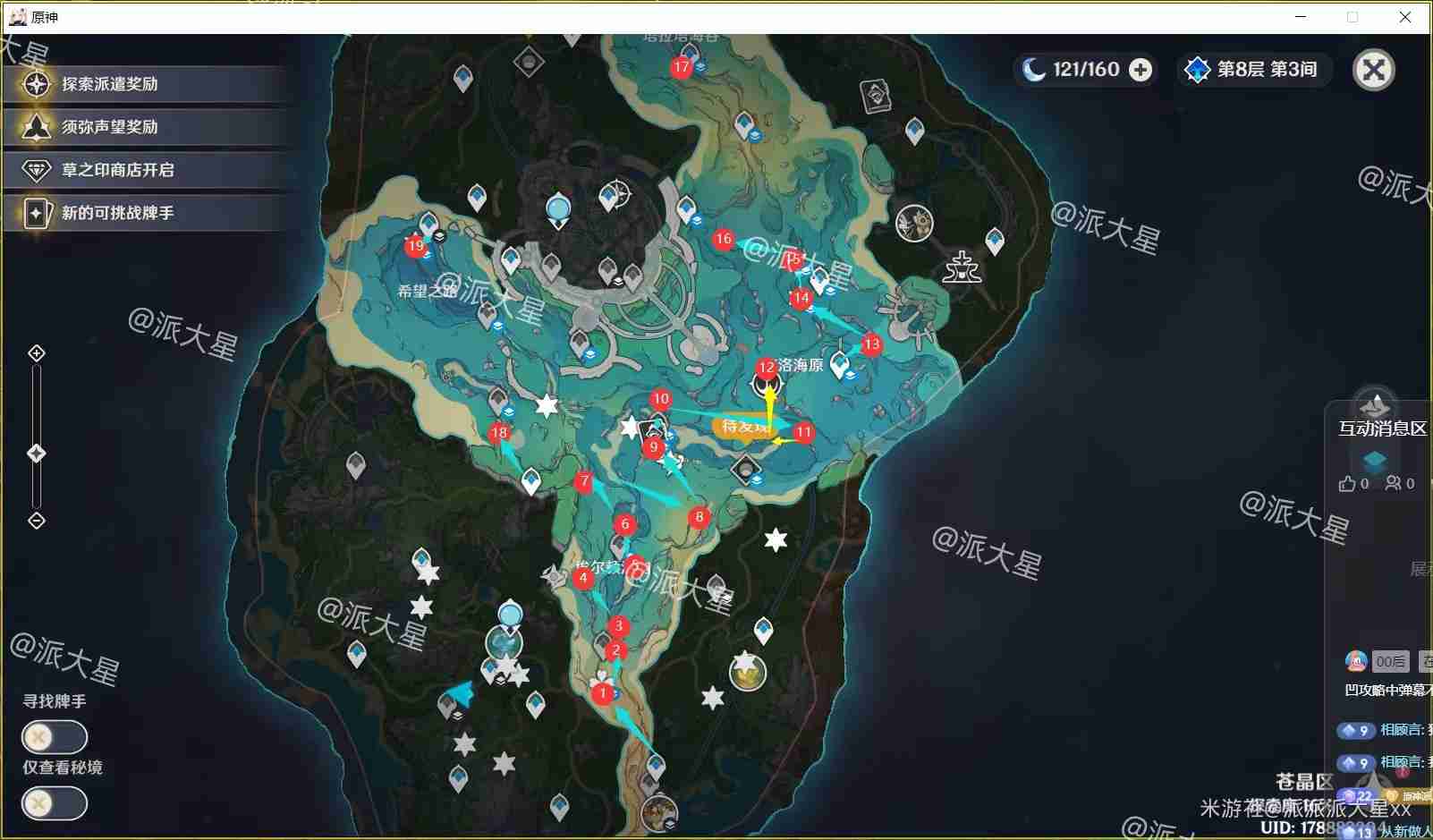
Task: Click the viewers count icon in 互动消息区
Action: 1394,484
